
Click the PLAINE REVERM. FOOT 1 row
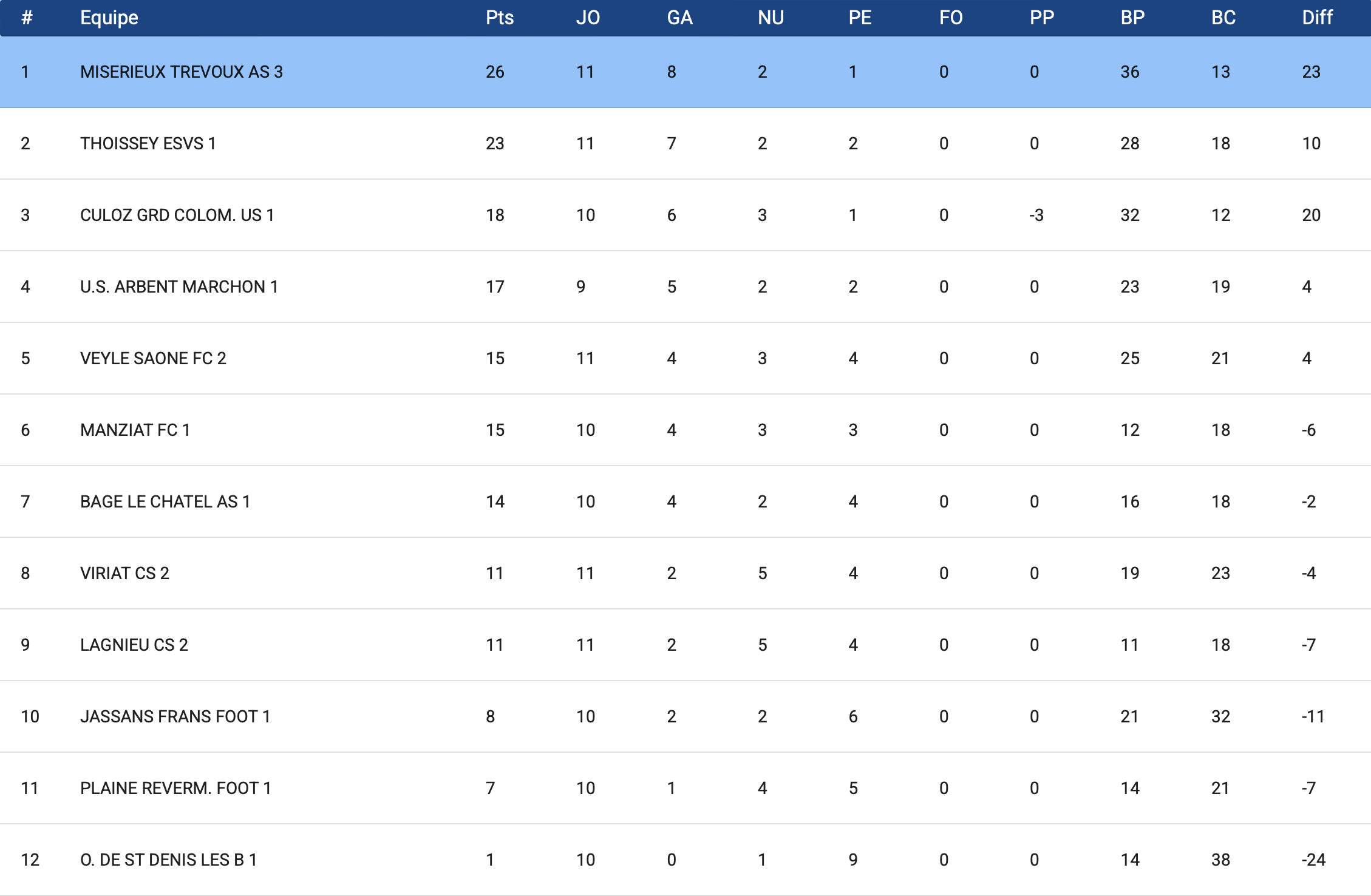point(175,789)
